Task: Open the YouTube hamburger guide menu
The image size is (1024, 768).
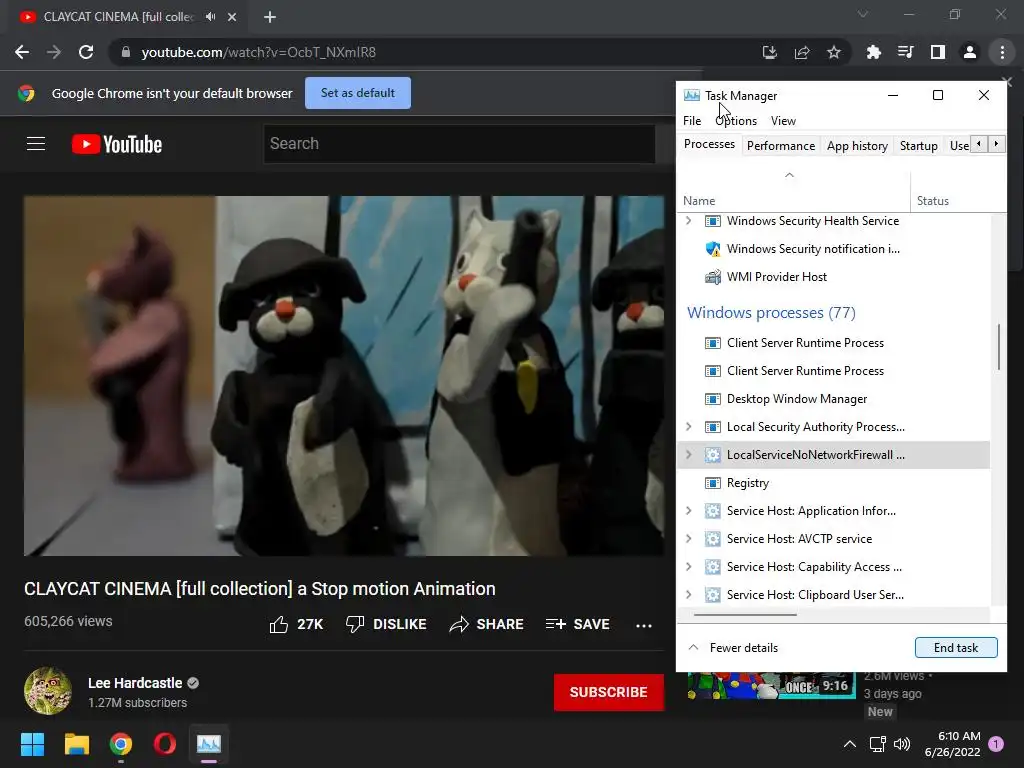Action: coord(36,144)
